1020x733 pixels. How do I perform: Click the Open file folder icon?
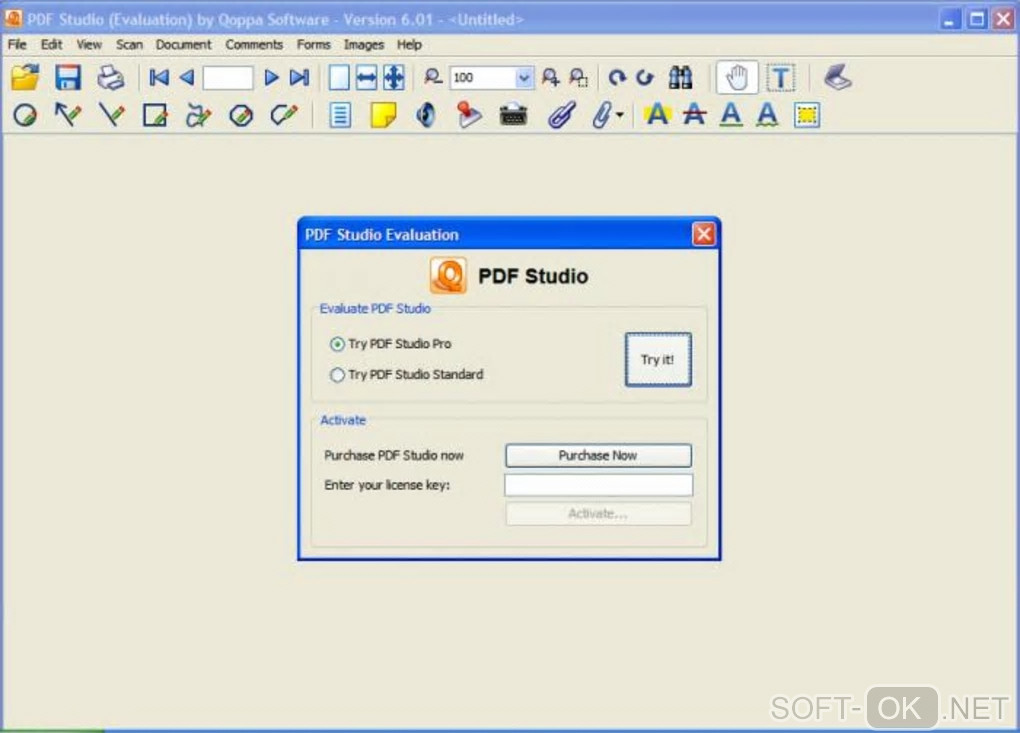pos(25,78)
